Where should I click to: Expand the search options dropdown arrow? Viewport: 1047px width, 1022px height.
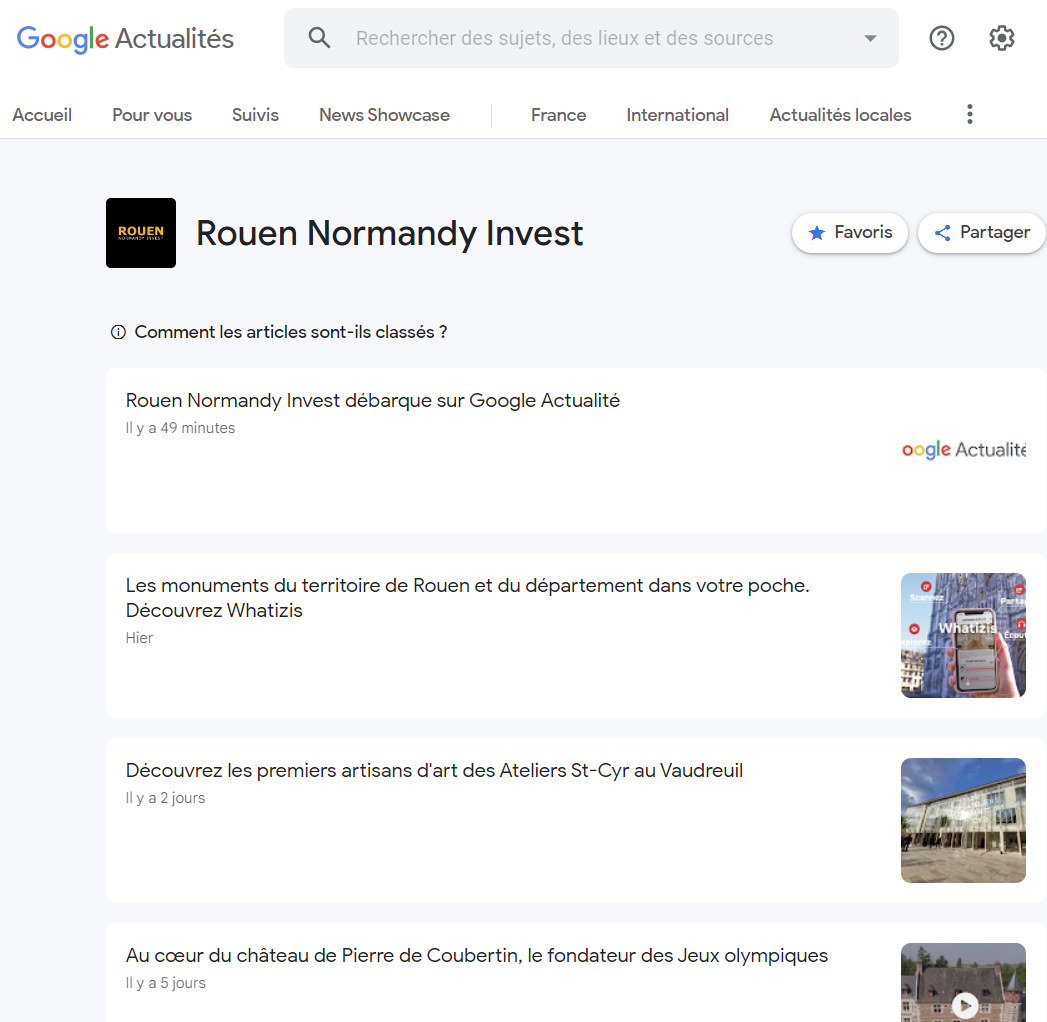pos(870,38)
